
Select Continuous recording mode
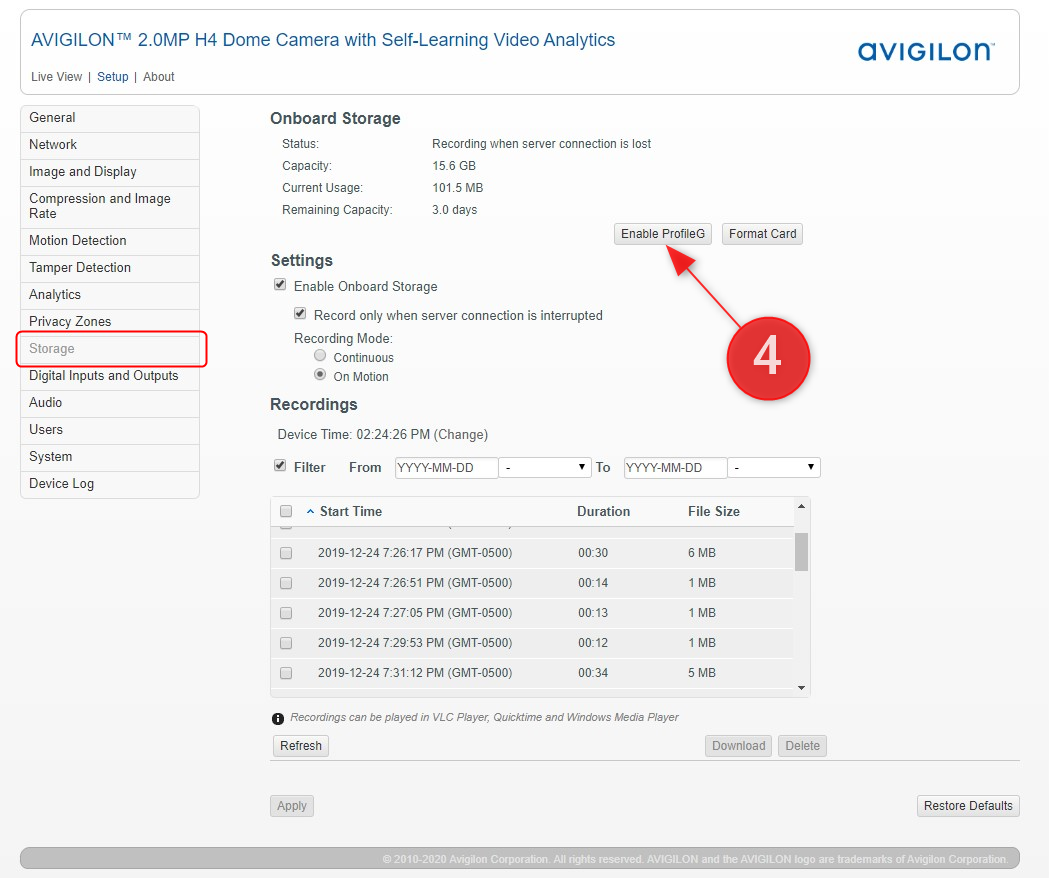pos(320,356)
